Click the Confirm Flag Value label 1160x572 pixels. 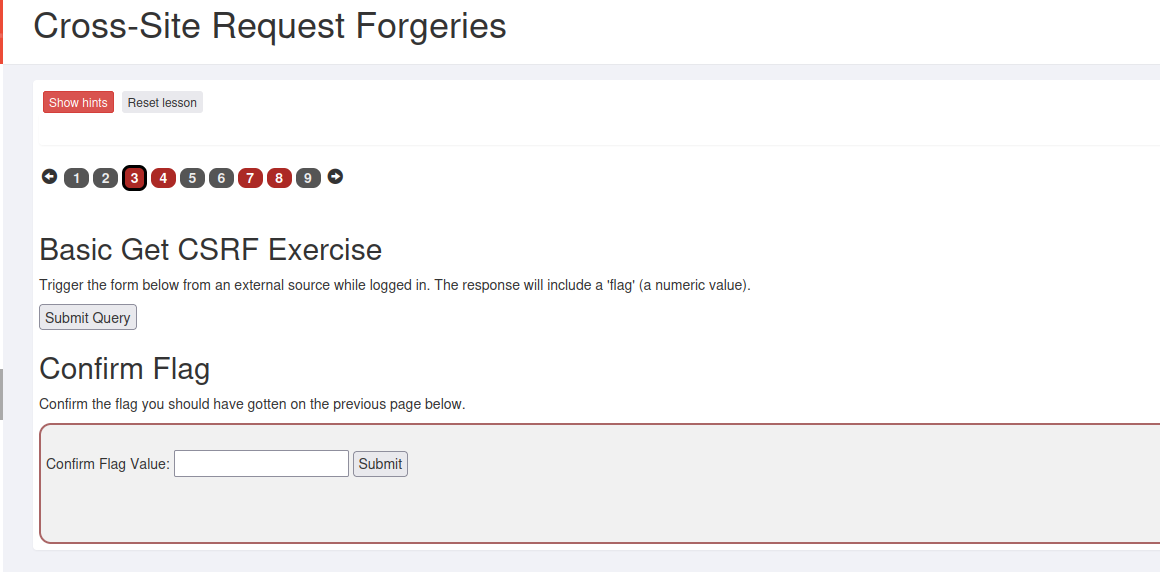point(108,464)
